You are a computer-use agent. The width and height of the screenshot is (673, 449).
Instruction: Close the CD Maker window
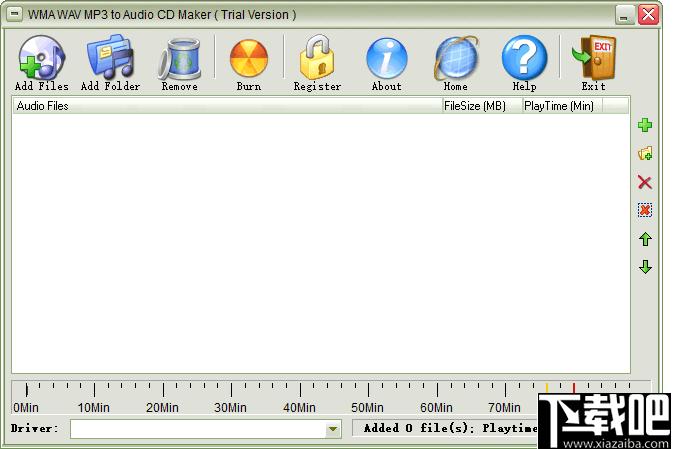pyautogui.click(x=648, y=15)
